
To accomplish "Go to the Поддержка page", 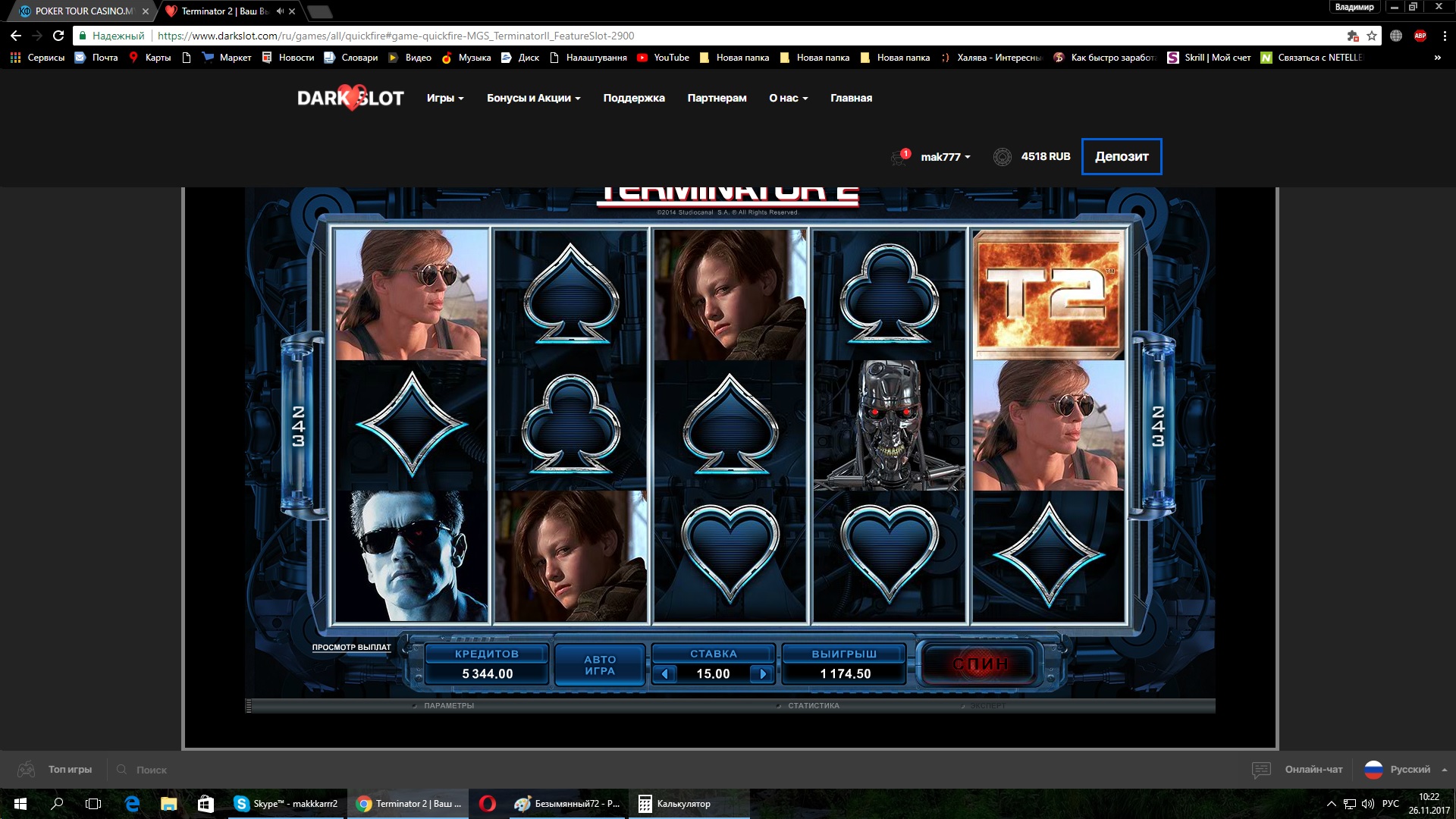I will 634,98.
